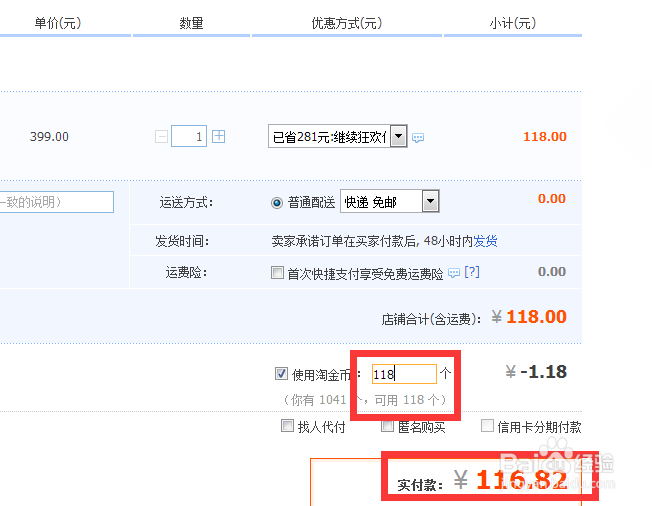Uncheck the 使用淘金币 checkbox
Screen dimensions: 652x506
point(281,374)
